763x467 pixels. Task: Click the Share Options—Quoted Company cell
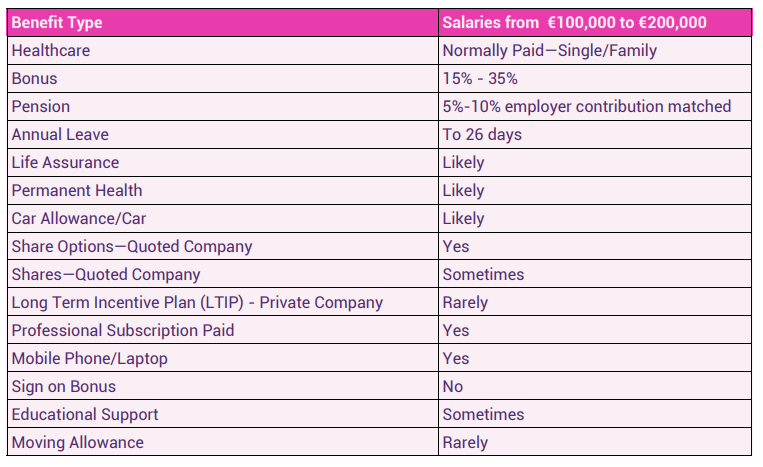click(x=223, y=247)
